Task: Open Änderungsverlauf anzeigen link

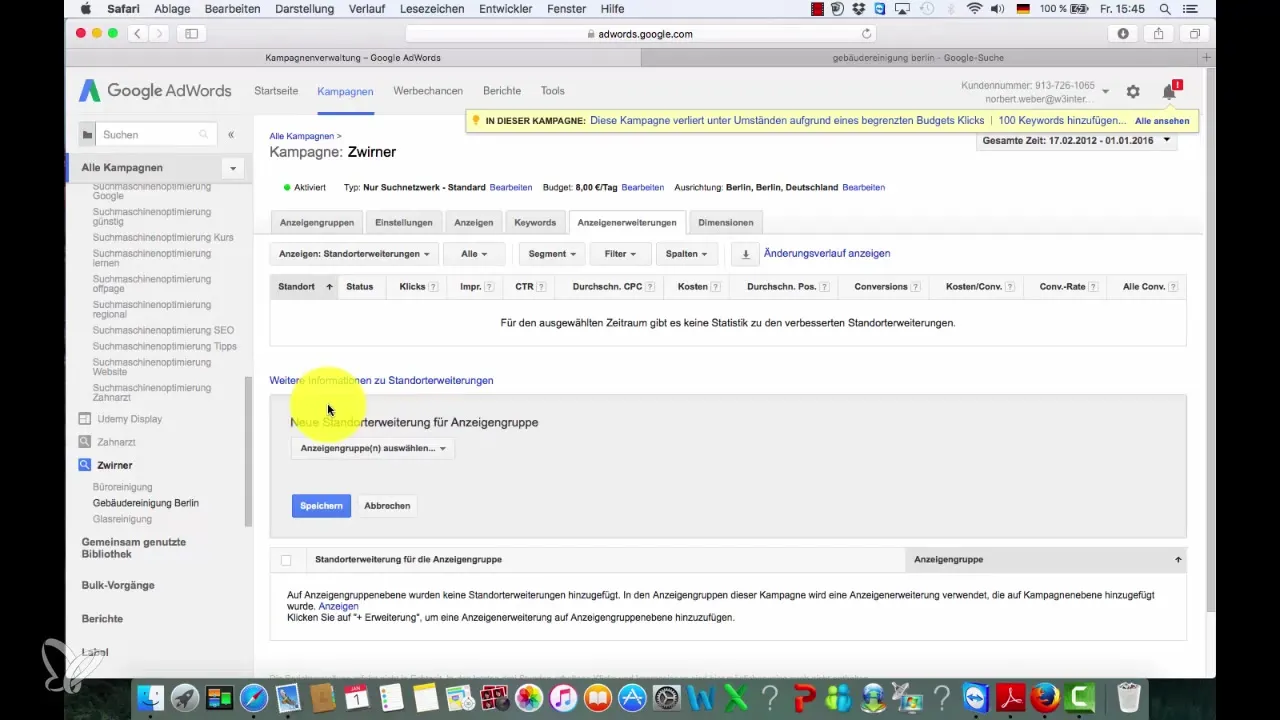Action: 826,254
